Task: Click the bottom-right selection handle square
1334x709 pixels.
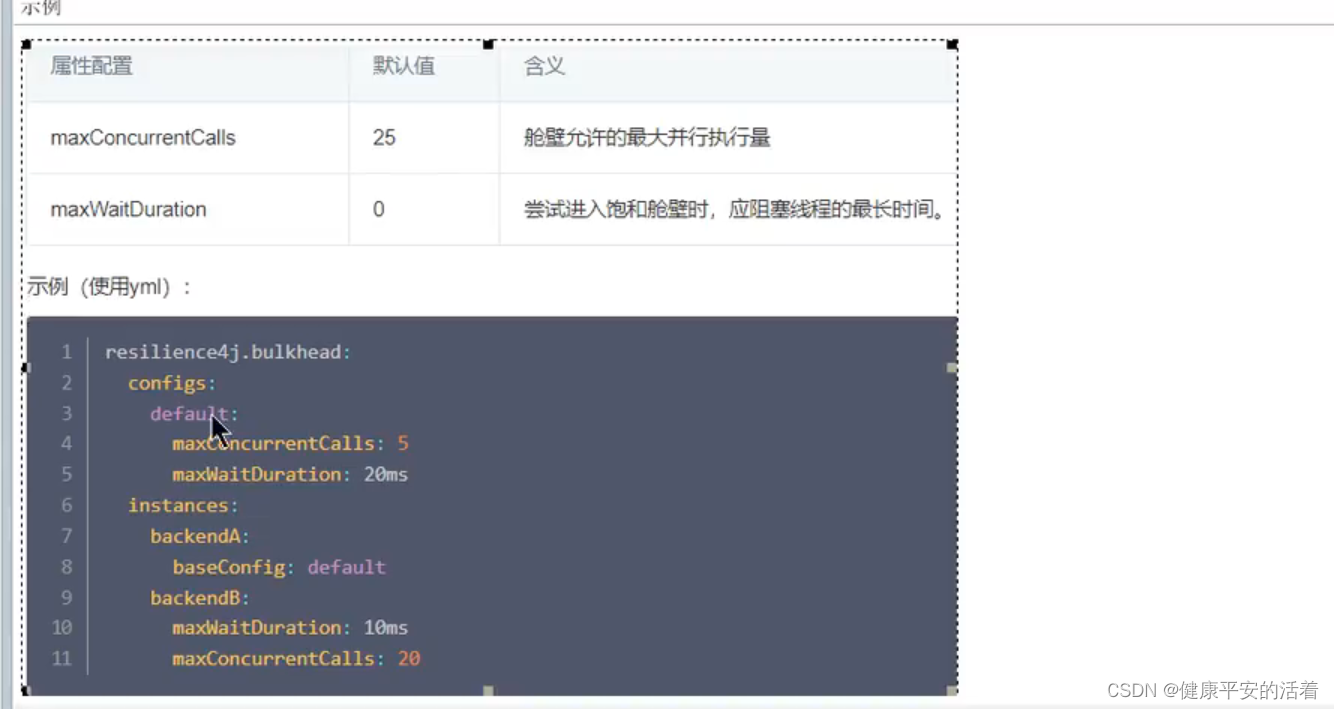Action: click(x=950, y=690)
